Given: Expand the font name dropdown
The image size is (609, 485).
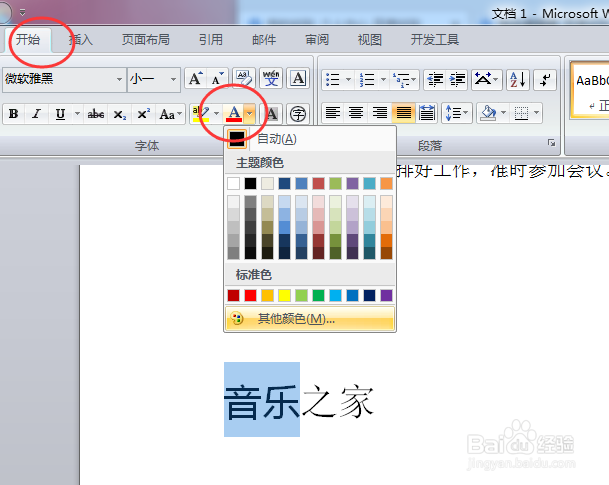Looking at the screenshot, I should [119, 80].
